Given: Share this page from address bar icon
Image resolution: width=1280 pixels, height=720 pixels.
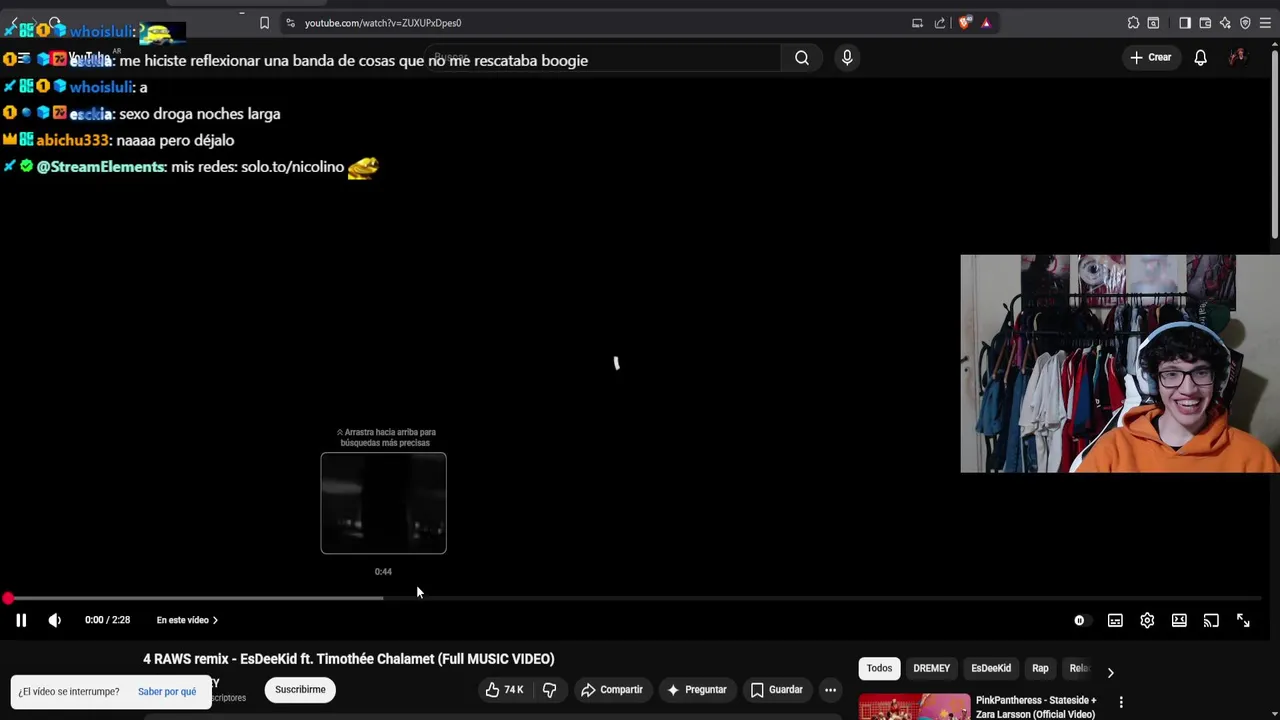Looking at the screenshot, I should [940, 23].
